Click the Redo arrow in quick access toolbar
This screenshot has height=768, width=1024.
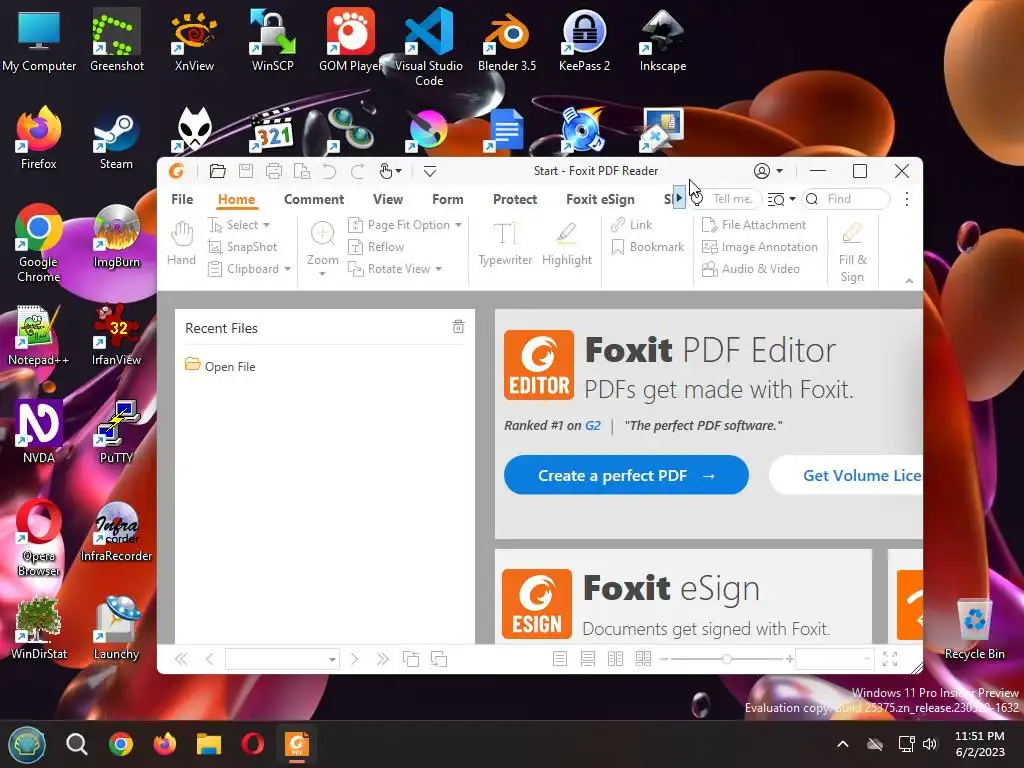[357, 172]
